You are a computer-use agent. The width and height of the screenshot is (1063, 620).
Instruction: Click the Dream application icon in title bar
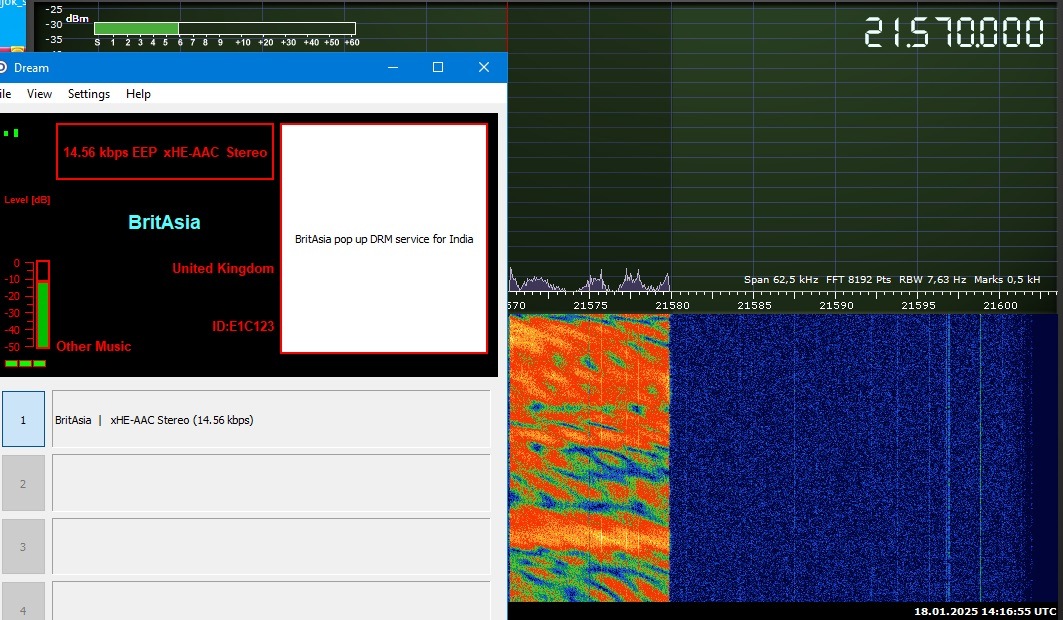pyautogui.click(x=3, y=68)
